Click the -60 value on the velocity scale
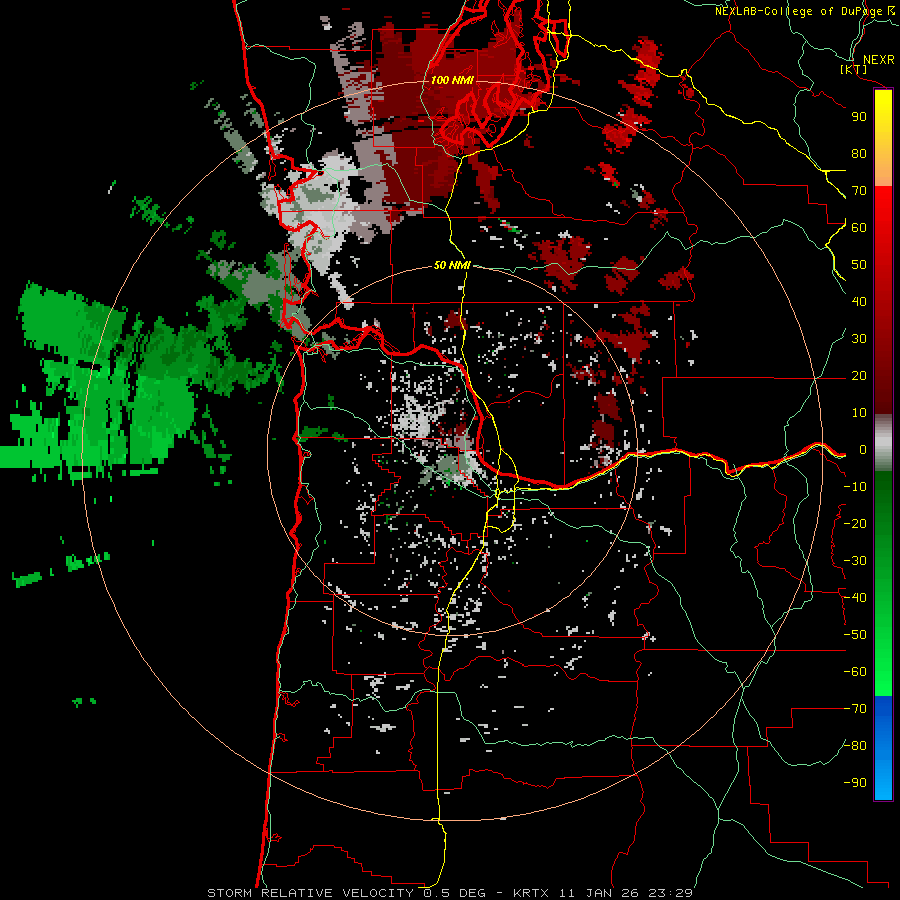 [855, 672]
